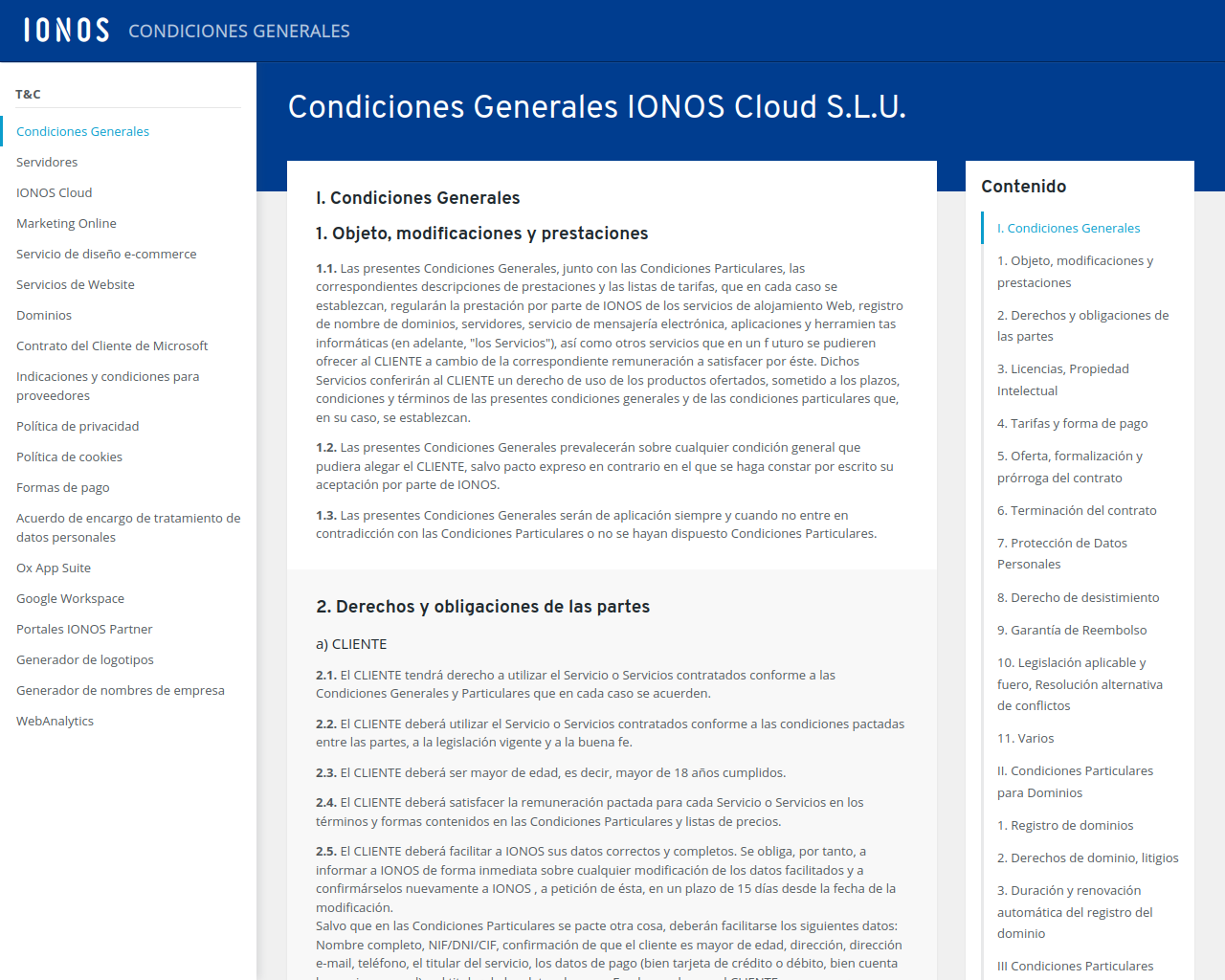
Task: Open Condiciones Generales in left sidebar
Action: pos(82,131)
